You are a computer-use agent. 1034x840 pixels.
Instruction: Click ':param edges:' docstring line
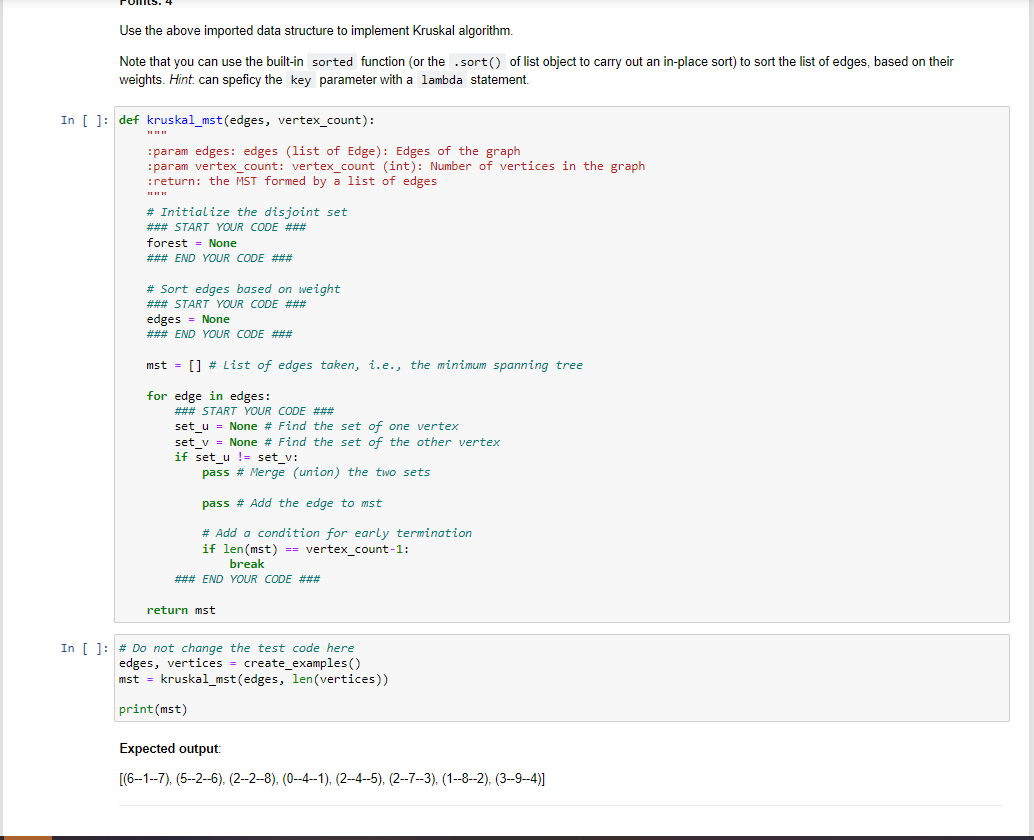[333, 151]
